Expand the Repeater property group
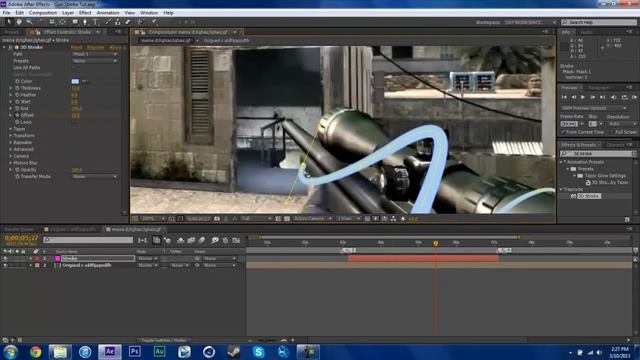Viewport: 640px width, 360px height. click(10, 142)
